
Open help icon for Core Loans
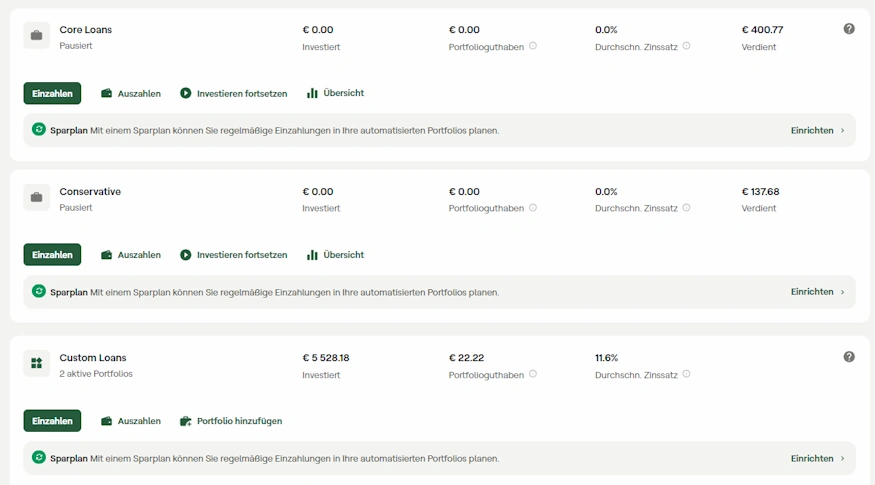849,29
